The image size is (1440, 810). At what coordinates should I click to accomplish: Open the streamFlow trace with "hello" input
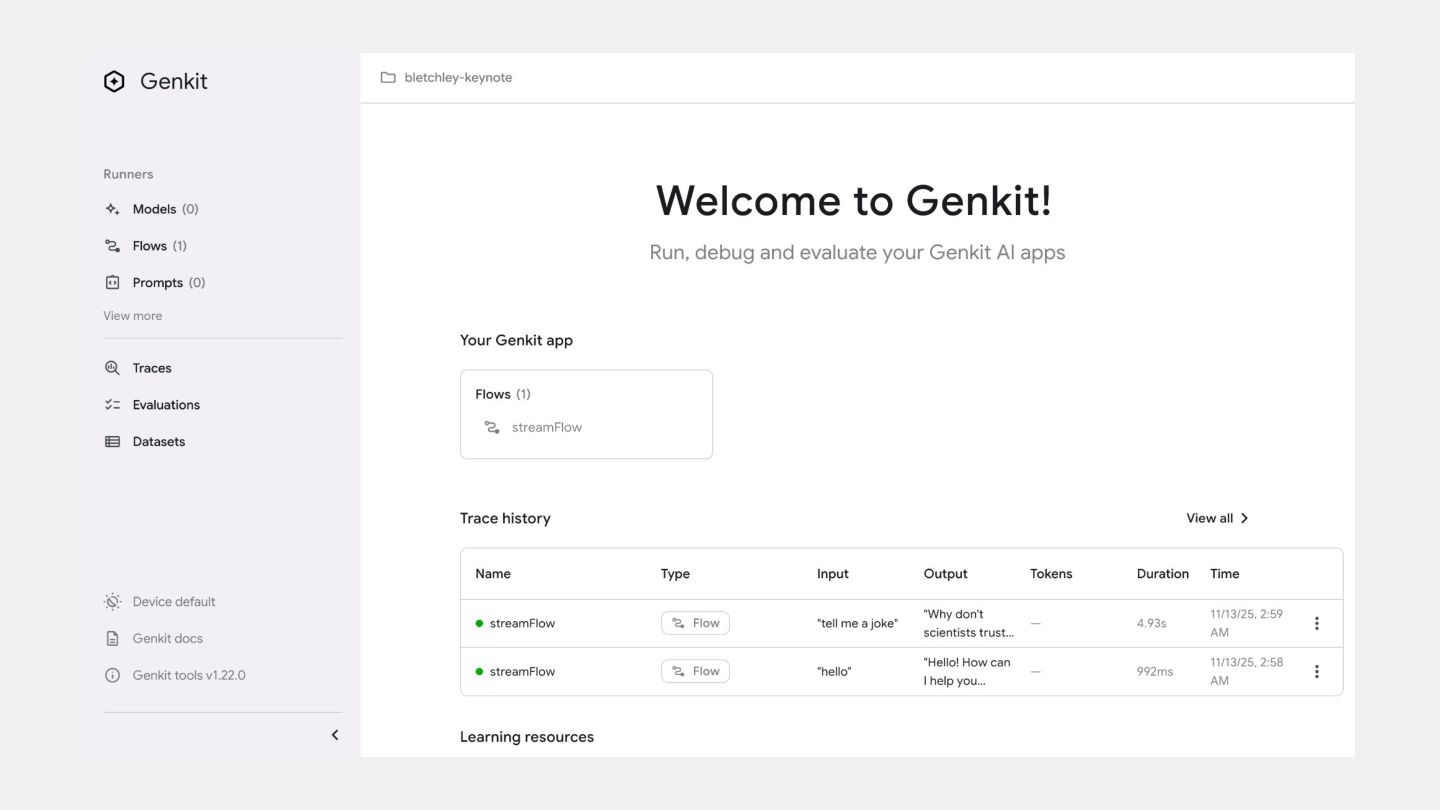point(522,672)
